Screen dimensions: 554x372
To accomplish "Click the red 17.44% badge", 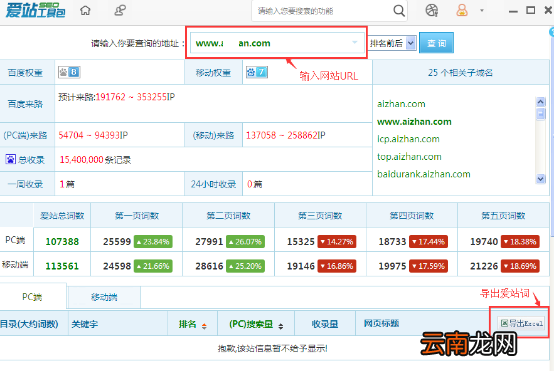I will click(429, 242).
